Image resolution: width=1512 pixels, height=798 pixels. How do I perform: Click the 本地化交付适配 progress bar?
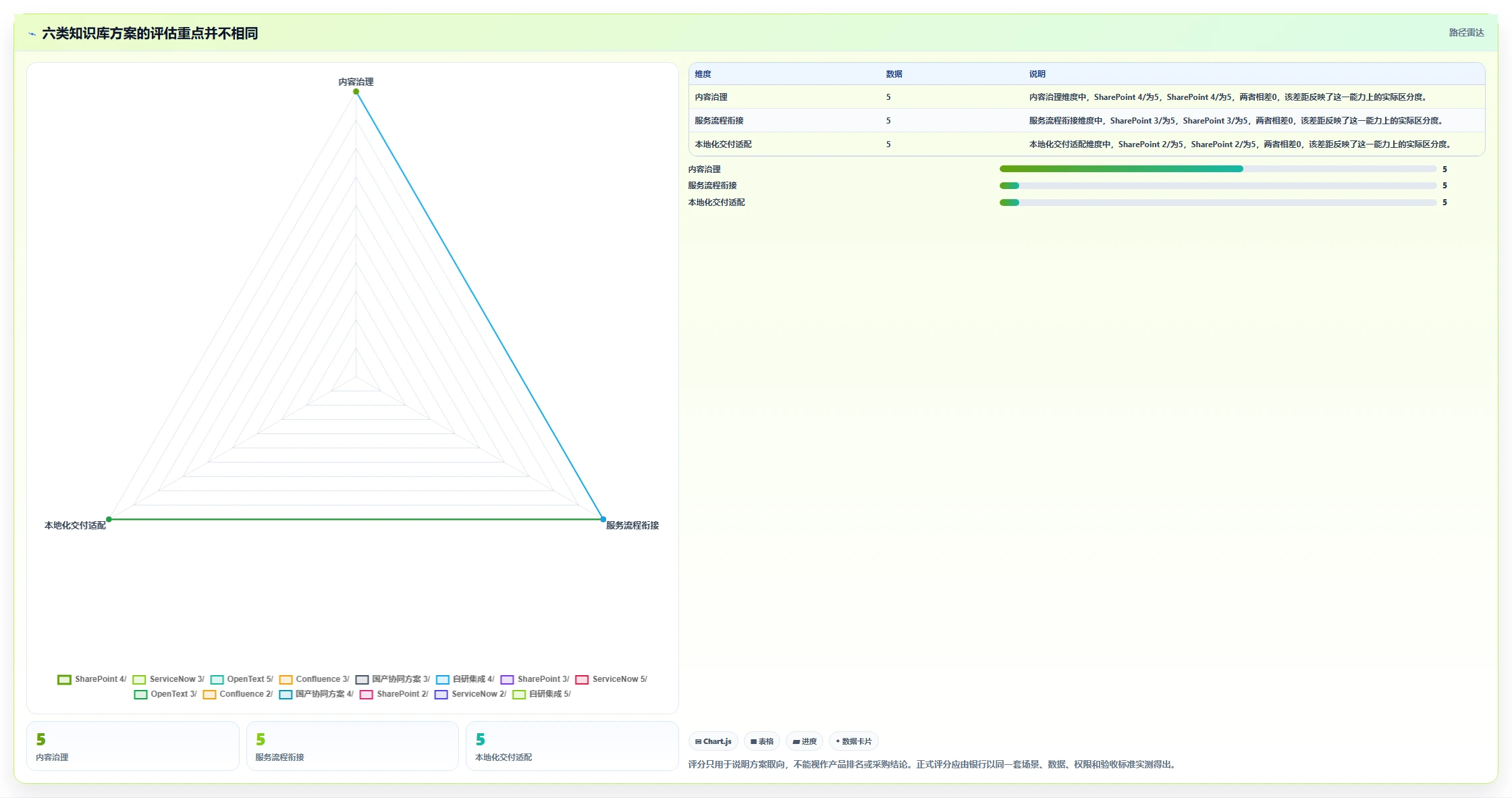[1218, 203]
